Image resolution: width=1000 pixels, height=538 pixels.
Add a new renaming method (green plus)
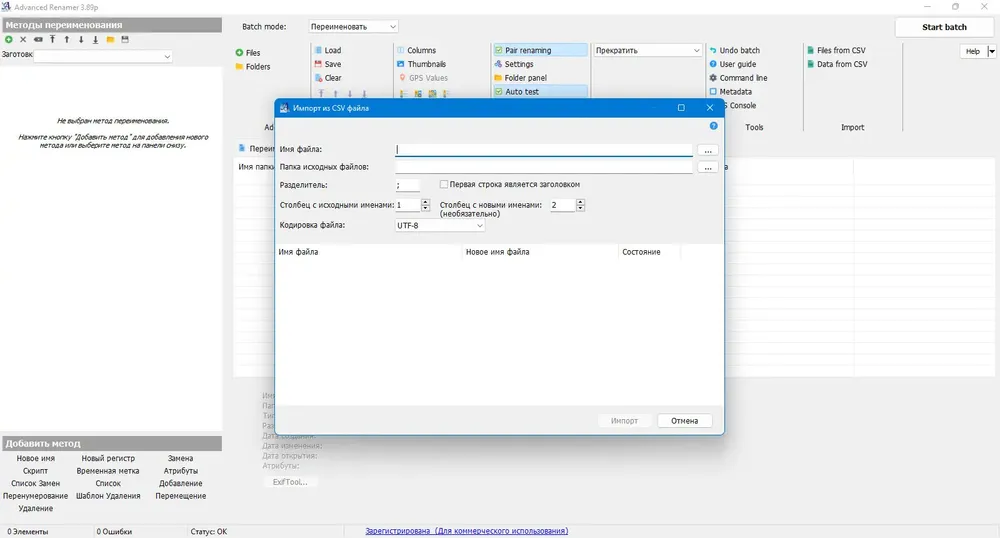pos(9,40)
